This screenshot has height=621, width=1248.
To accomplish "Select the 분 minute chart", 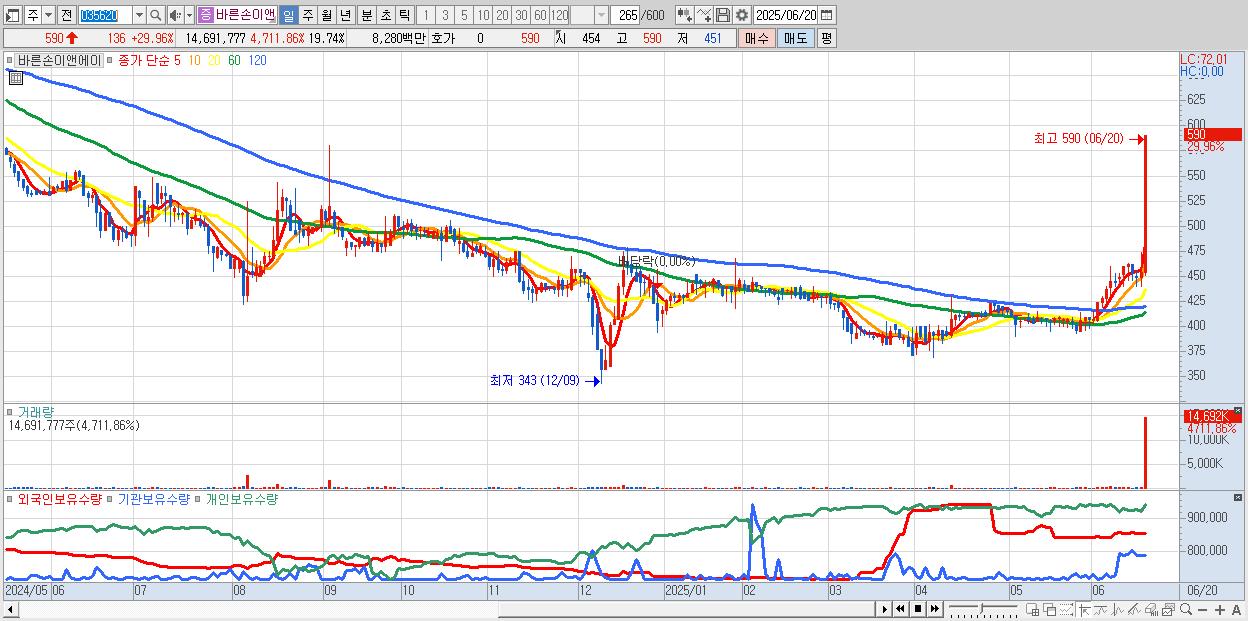I will [x=366, y=15].
